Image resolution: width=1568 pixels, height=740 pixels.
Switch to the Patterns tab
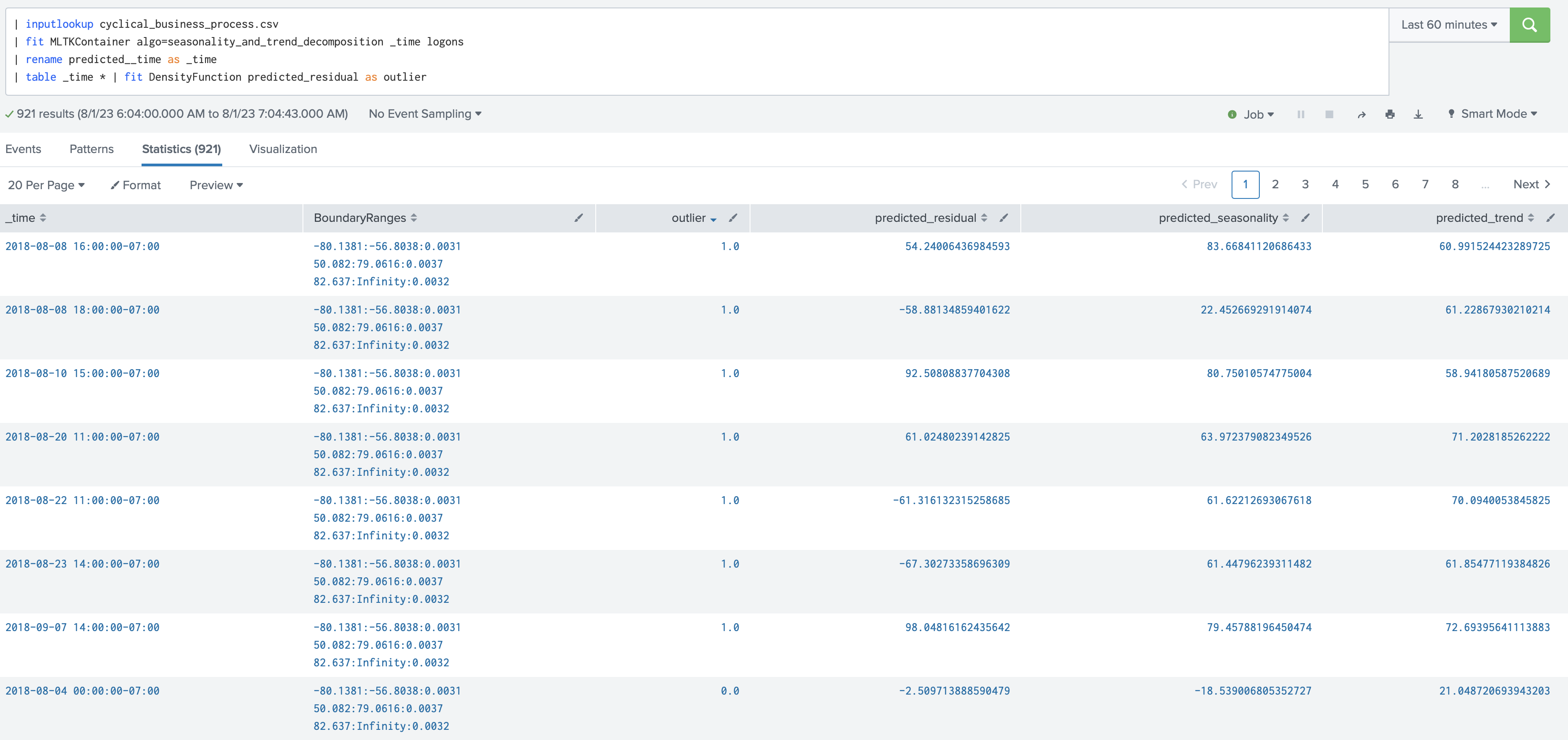pos(91,149)
